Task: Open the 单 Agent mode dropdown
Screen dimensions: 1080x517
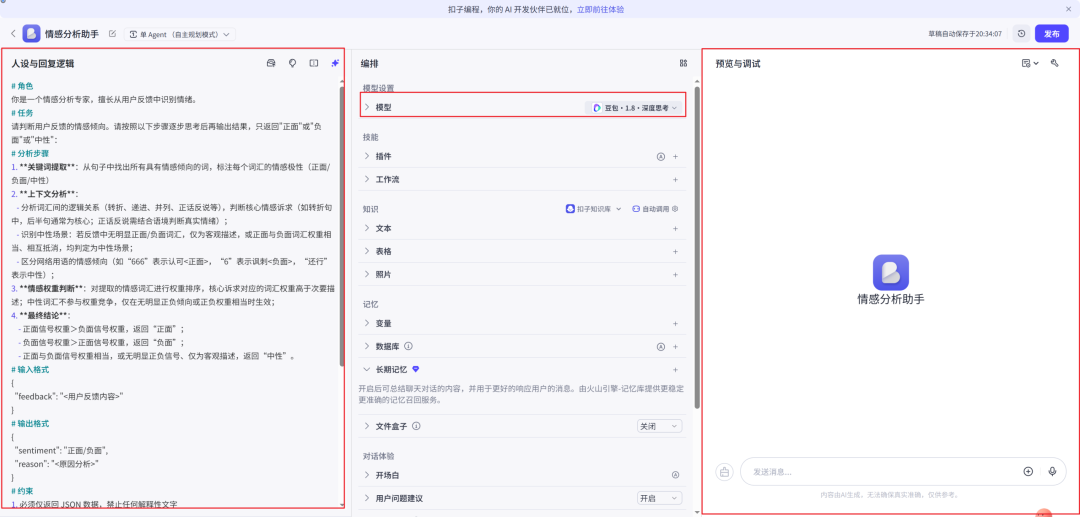Action: click(x=180, y=34)
